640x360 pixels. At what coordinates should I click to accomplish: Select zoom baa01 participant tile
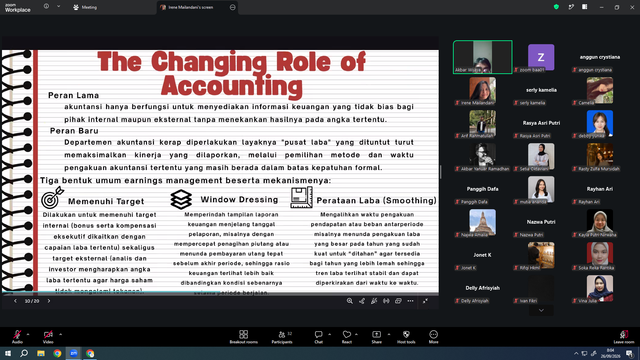point(541,57)
